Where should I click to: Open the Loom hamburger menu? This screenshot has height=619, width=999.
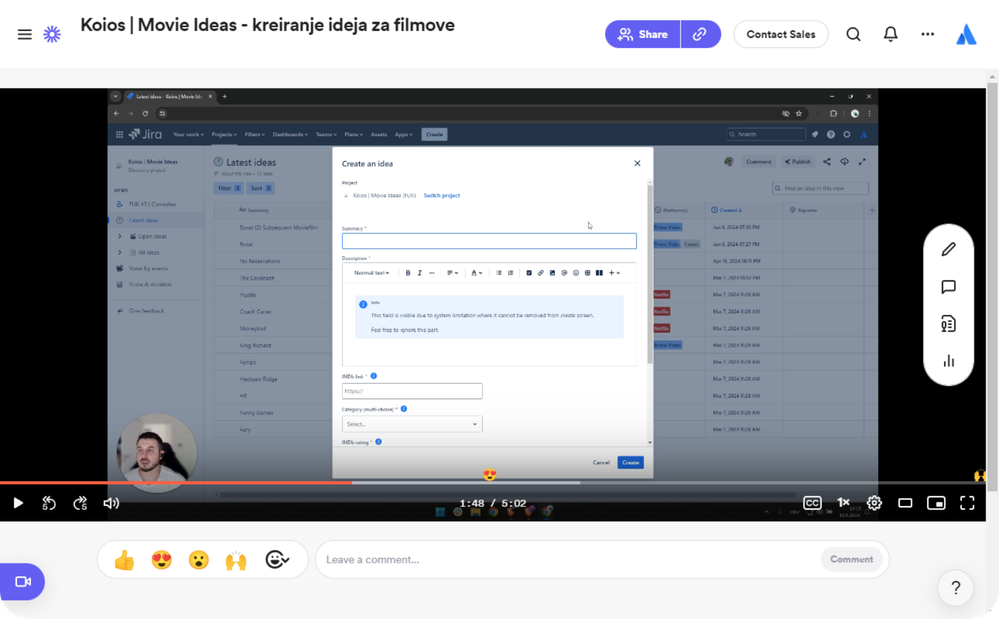(x=24, y=34)
